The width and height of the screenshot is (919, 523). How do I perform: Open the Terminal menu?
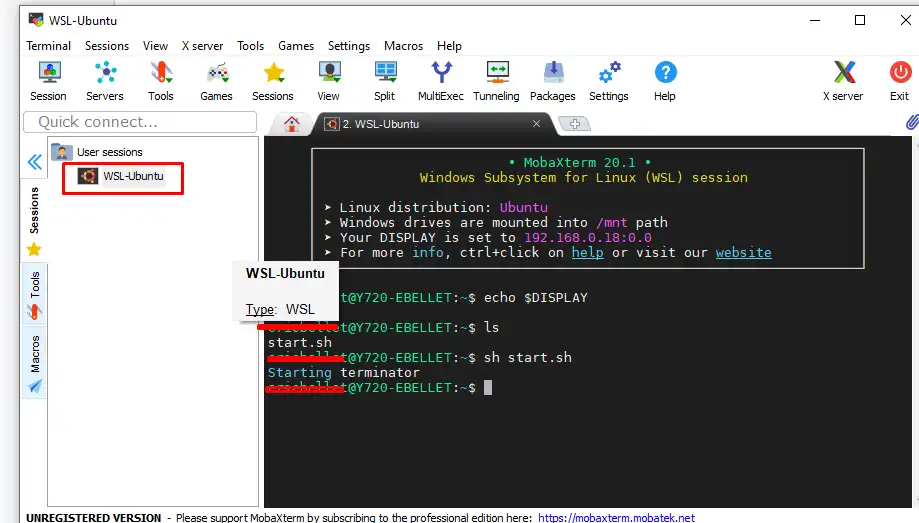point(49,46)
